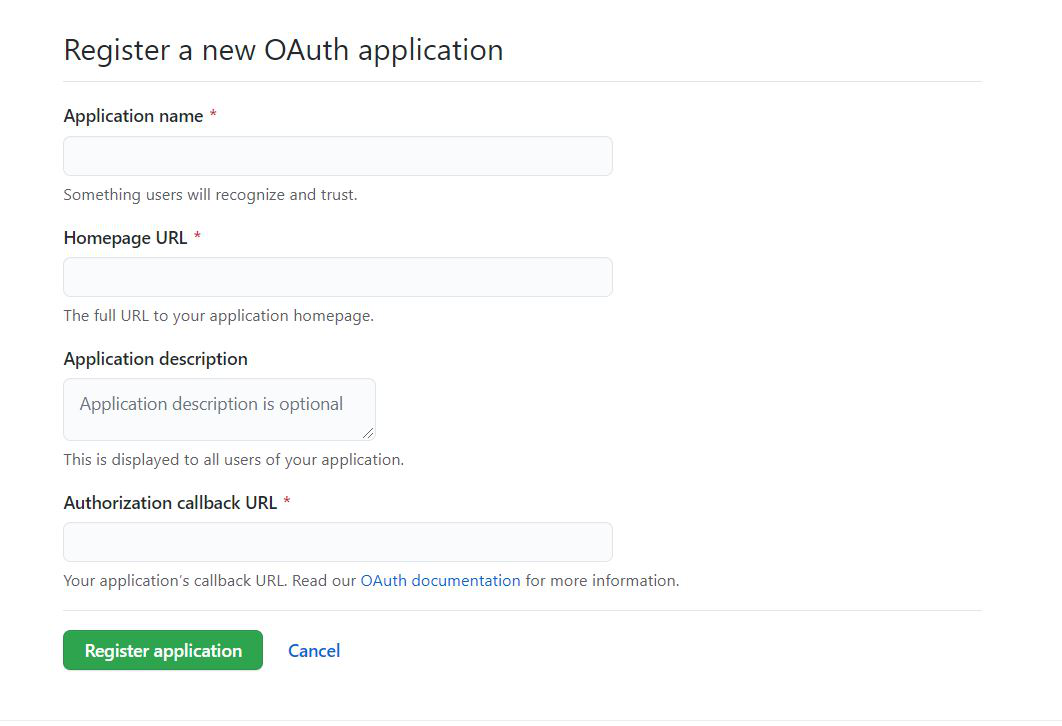Viewport: 1062px width, 726px height.
Task: Click the 'Register a new OAuth application' heading
Action: (284, 50)
